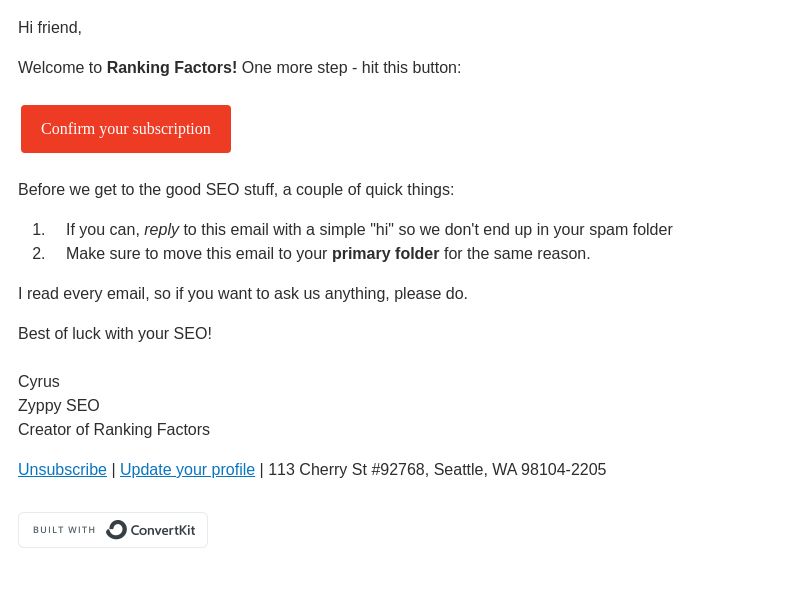Click the Before we get to the good SEO stuff line
Image resolution: width=800 pixels, height=600 pixels.
pos(236,190)
